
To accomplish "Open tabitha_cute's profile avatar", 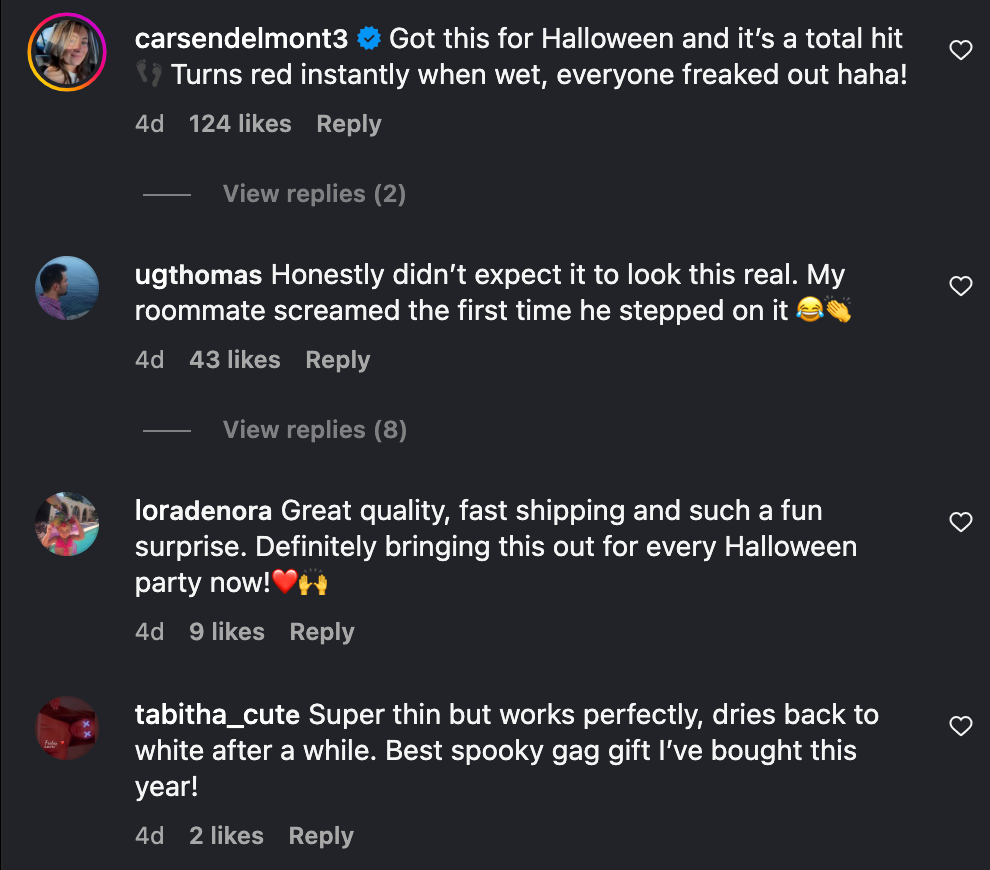I will click(x=67, y=728).
